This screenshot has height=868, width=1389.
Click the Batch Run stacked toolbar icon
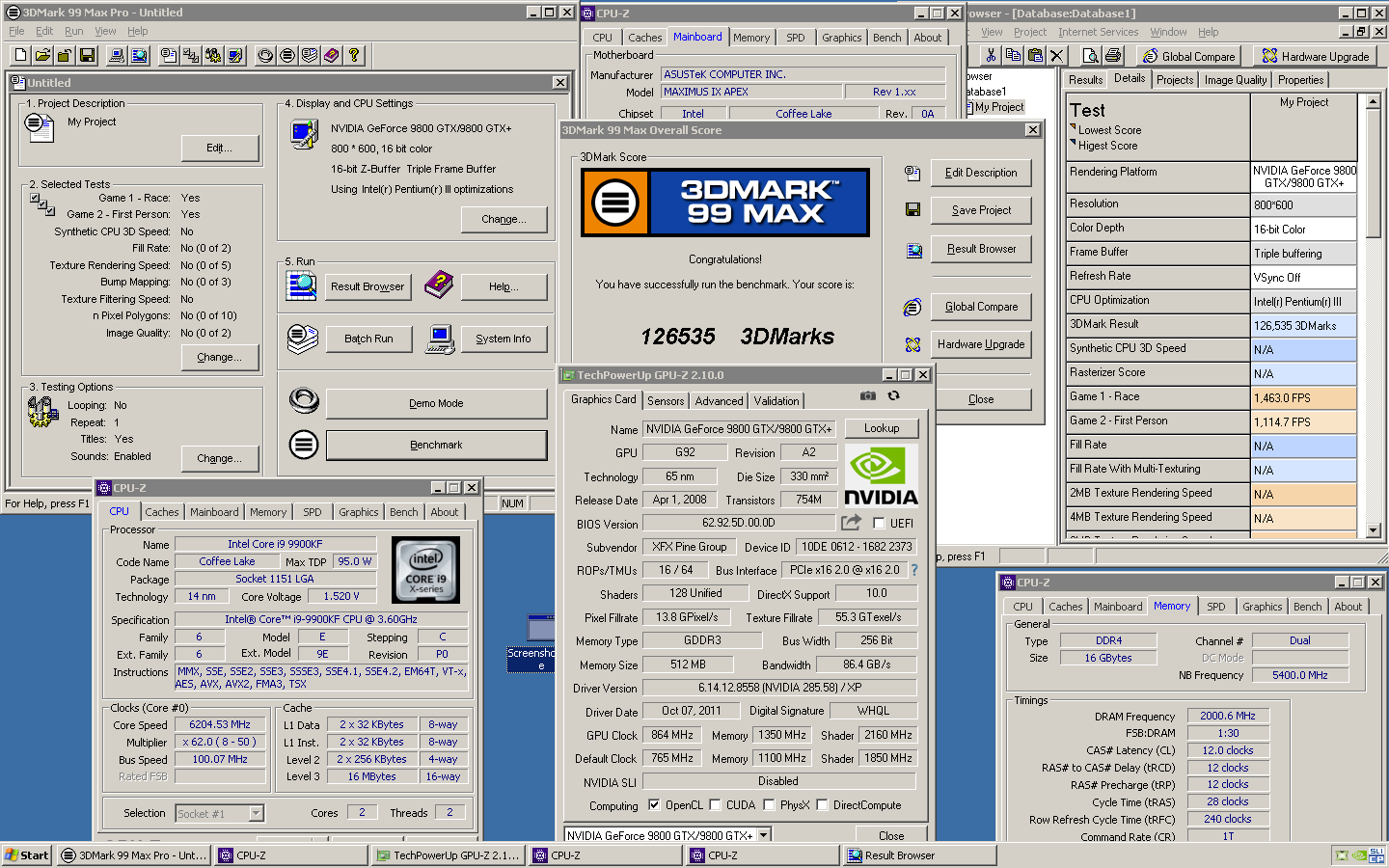310,55
